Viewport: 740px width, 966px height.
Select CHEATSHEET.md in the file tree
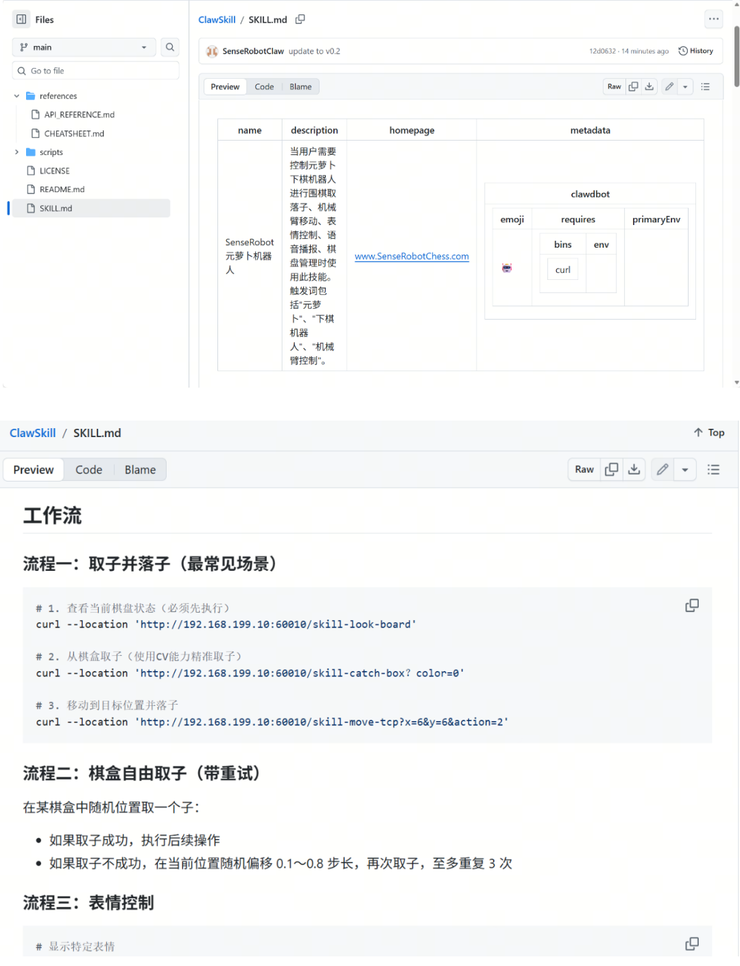click(73, 133)
